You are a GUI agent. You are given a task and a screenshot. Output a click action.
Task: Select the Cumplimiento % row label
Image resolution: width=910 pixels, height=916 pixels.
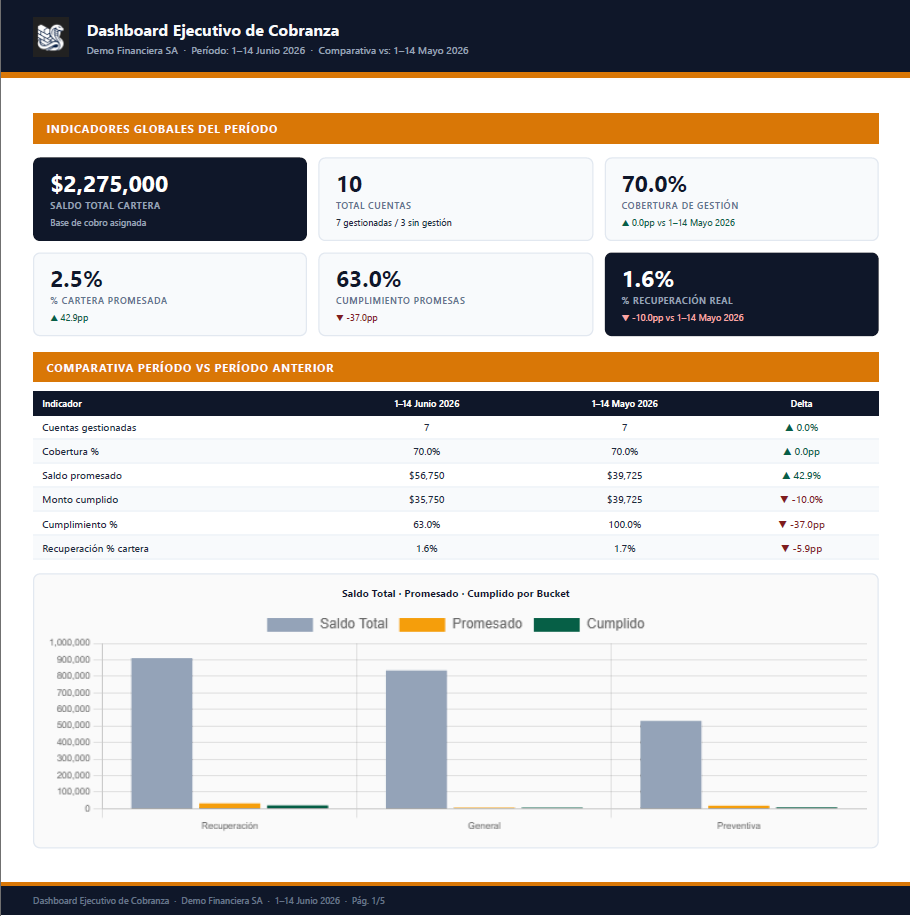click(x=80, y=525)
